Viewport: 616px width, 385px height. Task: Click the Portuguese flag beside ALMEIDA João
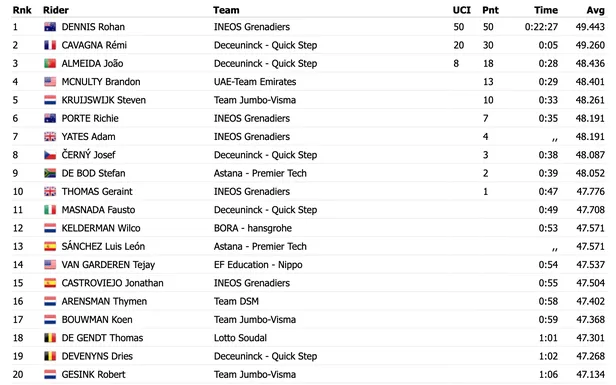(50, 63)
